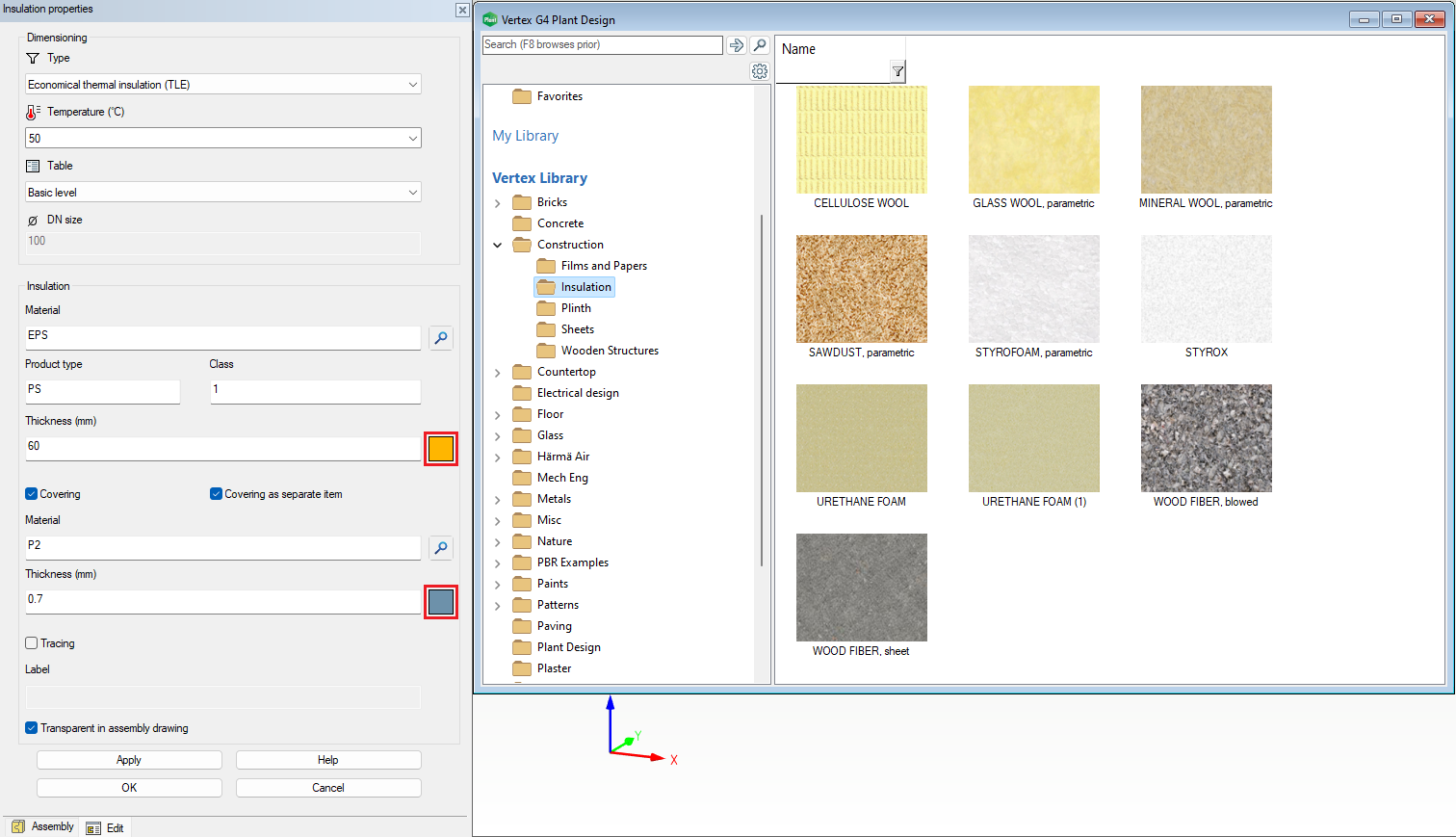
Task: Open the insulation Type dropdown
Action: click(x=413, y=85)
